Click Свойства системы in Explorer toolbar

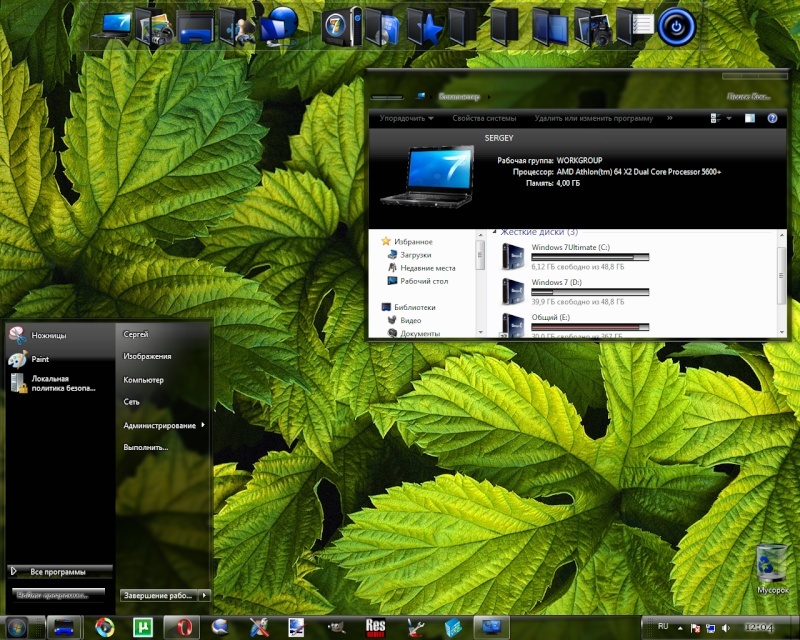coord(484,118)
